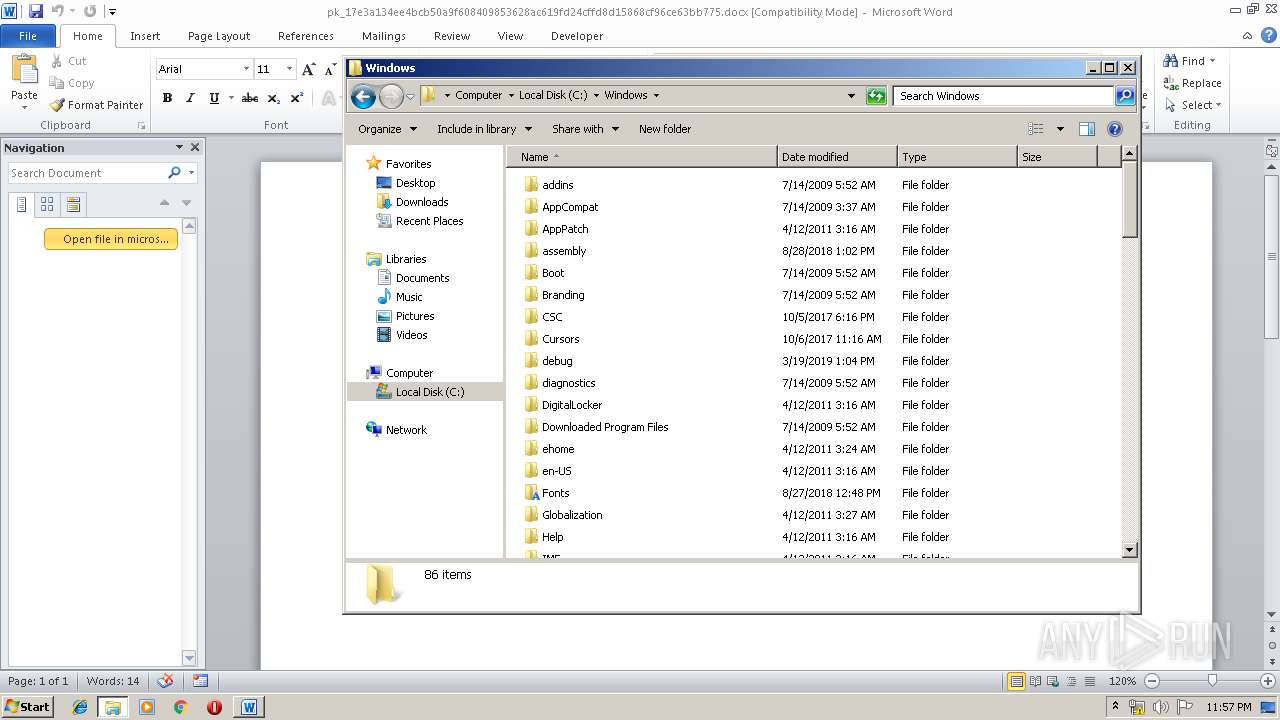1280x720 pixels.
Task: Browse search results tab in Navigation pane
Action: (73, 204)
